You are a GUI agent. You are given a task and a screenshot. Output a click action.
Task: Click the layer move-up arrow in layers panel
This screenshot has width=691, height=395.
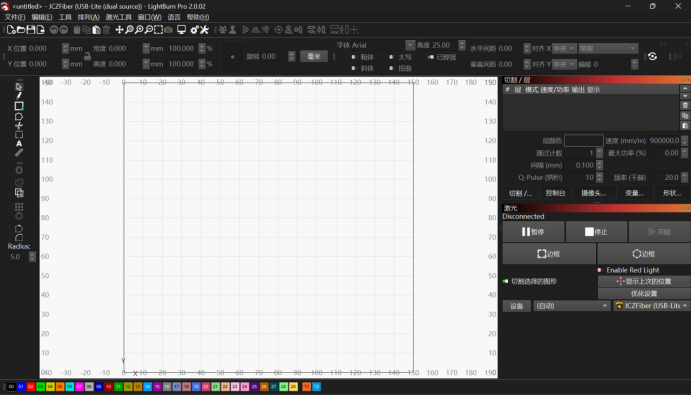point(685,89)
